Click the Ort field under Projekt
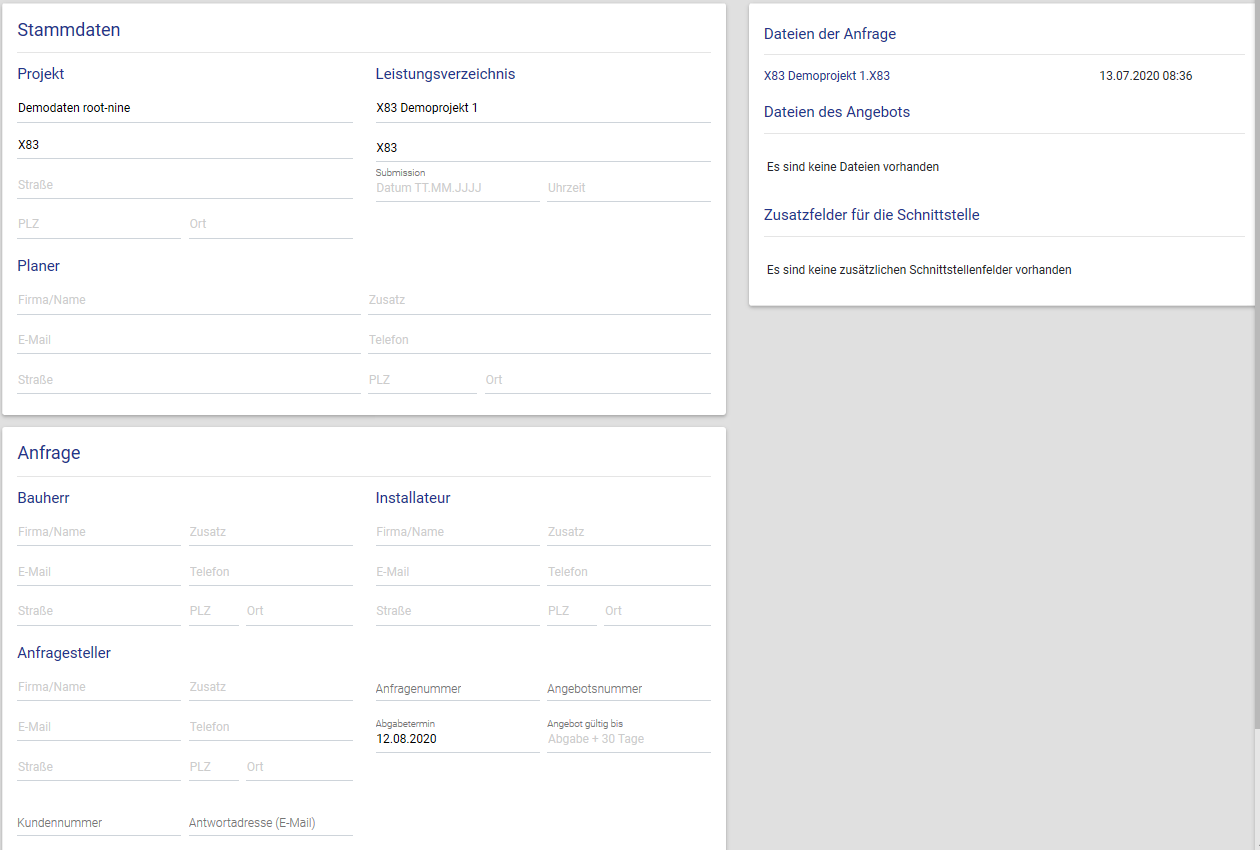The image size is (1260, 850). tap(270, 224)
